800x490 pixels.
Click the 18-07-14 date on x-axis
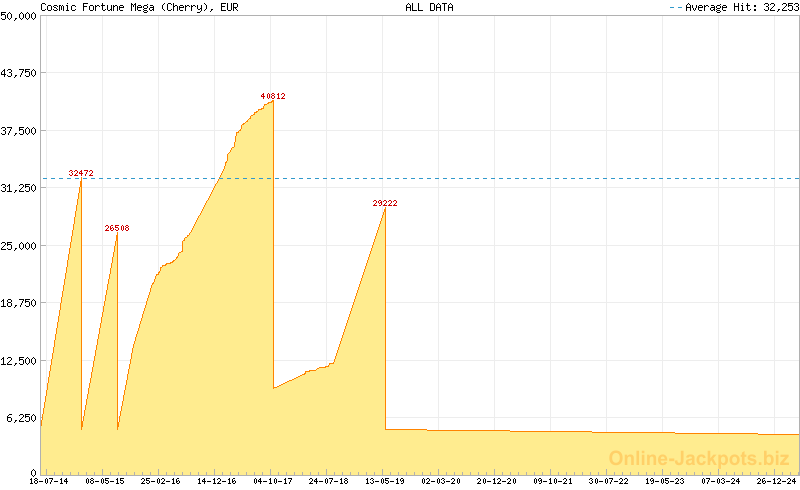coord(49,481)
